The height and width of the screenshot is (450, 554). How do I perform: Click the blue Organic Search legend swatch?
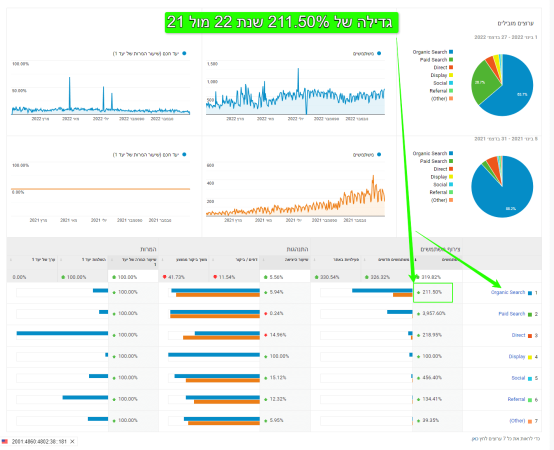click(x=451, y=52)
